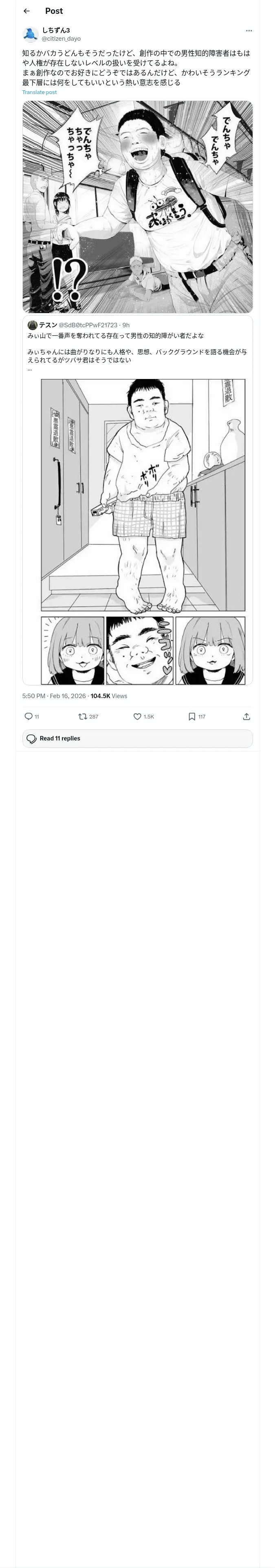Screen dimensions: 275x1568
Task: Click the しちずん3 profile avatar
Action: 31,34
